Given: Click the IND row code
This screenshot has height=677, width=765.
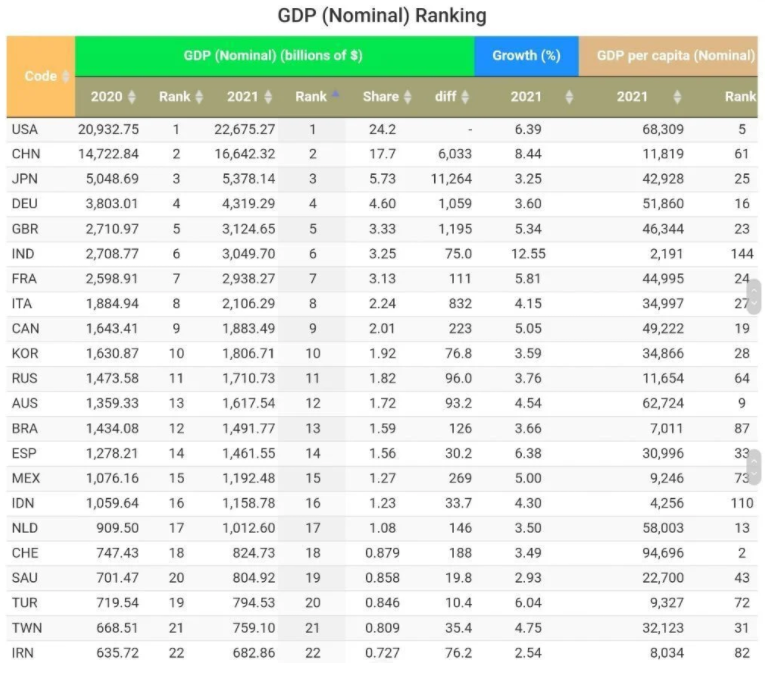Looking at the screenshot, I should (x=23, y=254).
